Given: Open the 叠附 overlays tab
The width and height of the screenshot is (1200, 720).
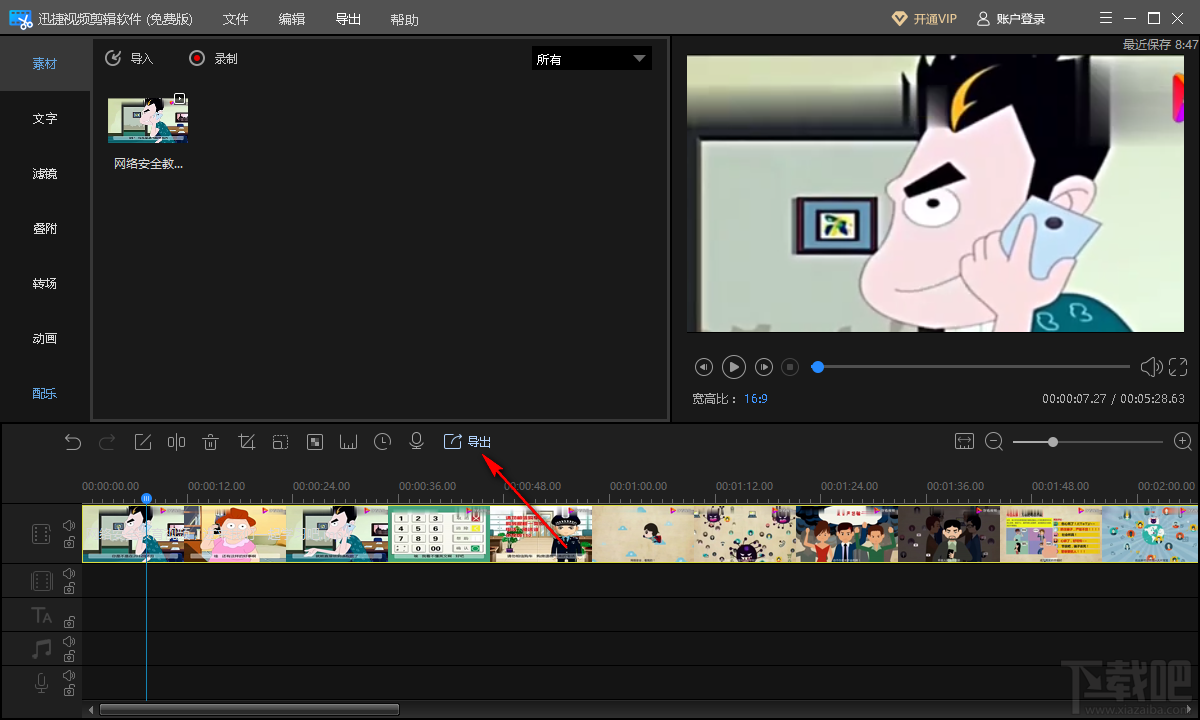Looking at the screenshot, I should 45,229.
